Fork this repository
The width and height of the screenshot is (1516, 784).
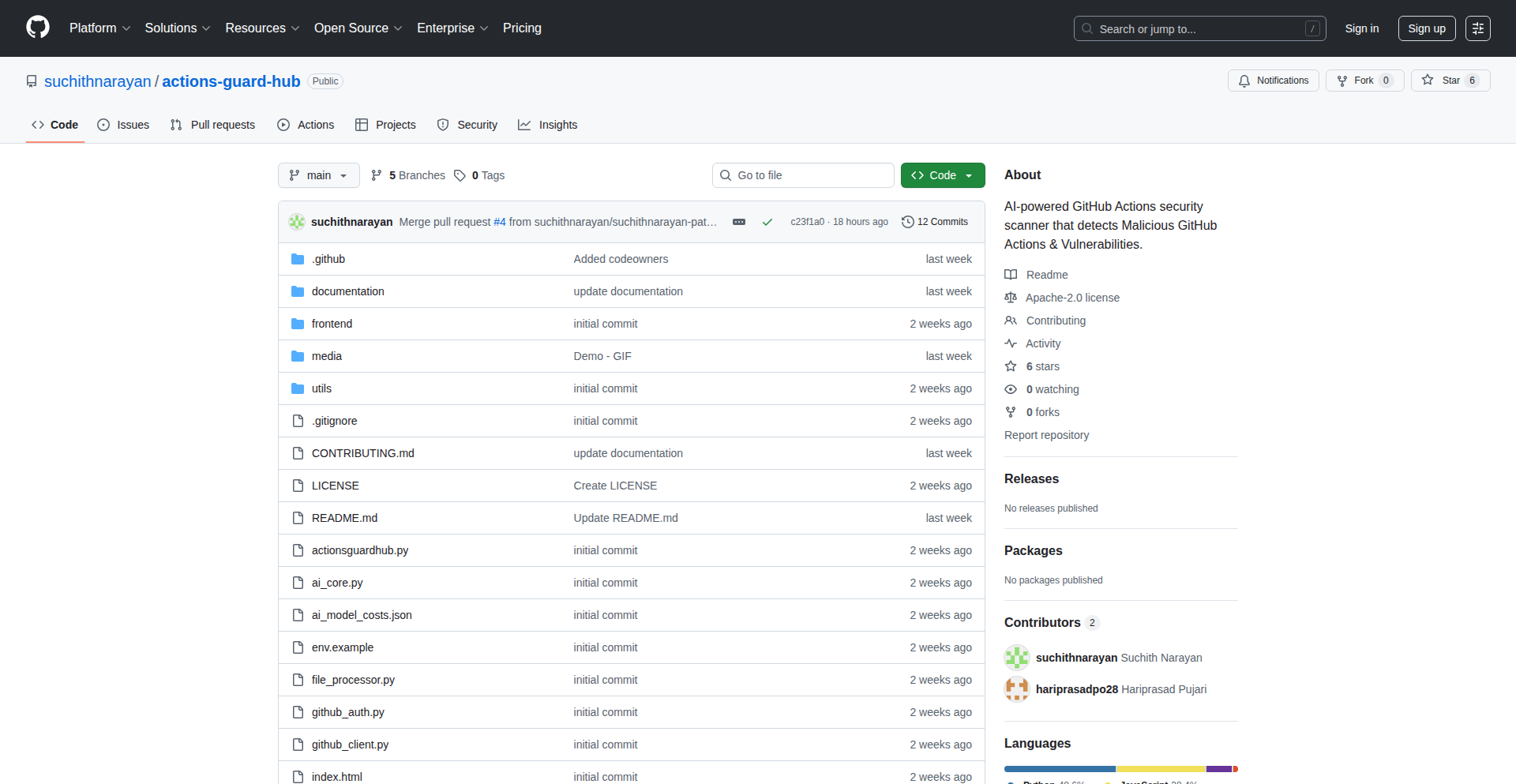[1356, 81]
